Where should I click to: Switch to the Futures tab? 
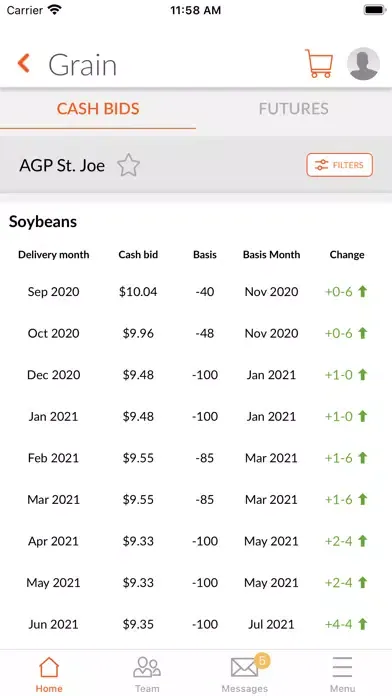pos(293,109)
